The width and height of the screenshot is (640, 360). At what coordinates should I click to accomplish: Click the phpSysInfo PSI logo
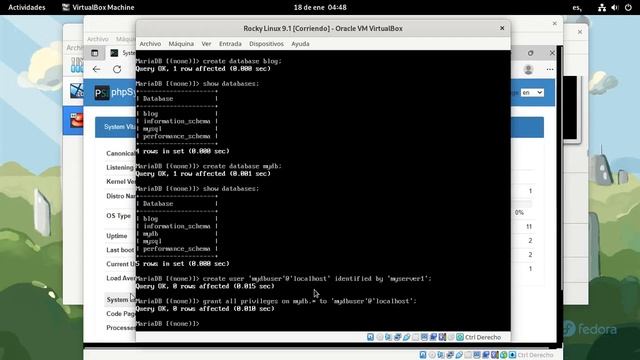102,93
